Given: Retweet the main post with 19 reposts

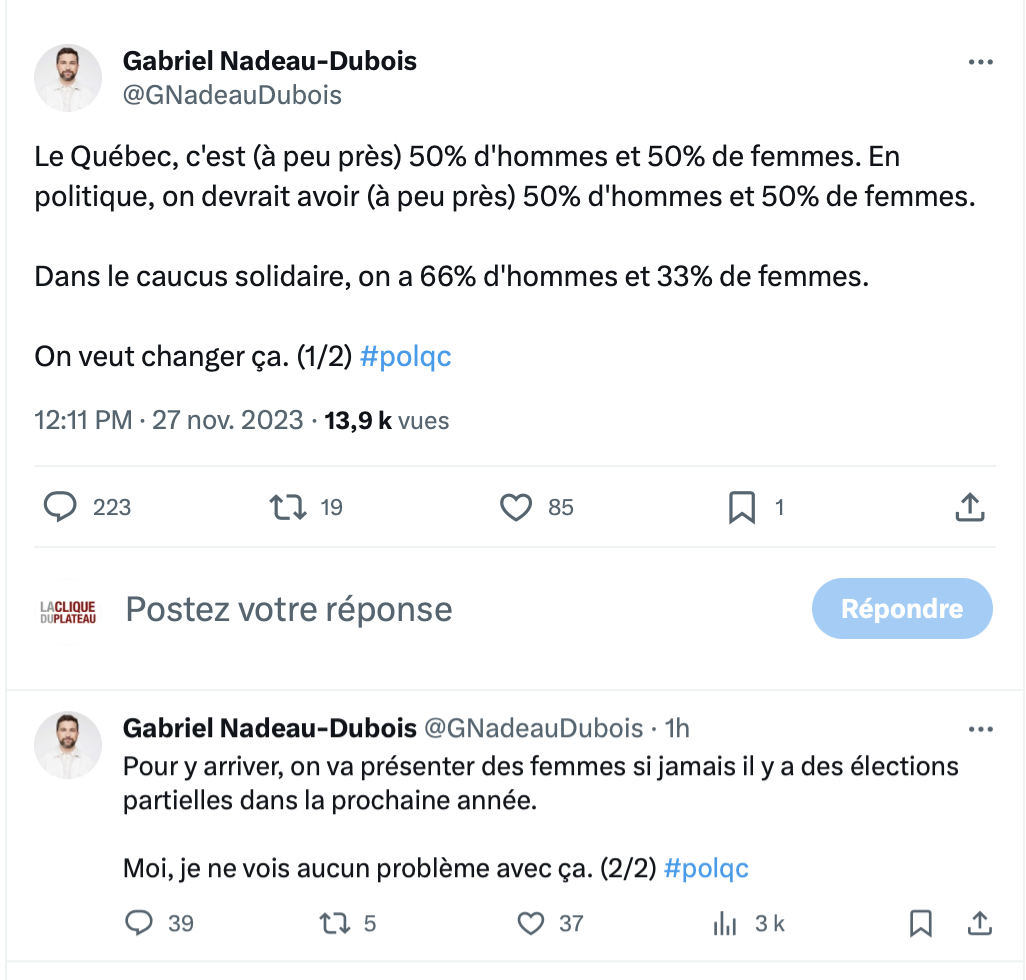Looking at the screenshot, I should [288, 507].
